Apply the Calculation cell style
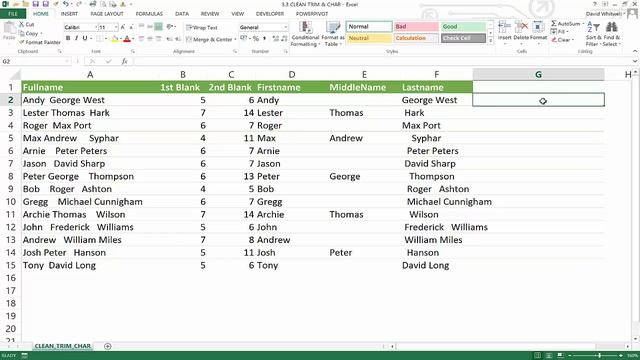The image size is (640, 360). (416, 38)
